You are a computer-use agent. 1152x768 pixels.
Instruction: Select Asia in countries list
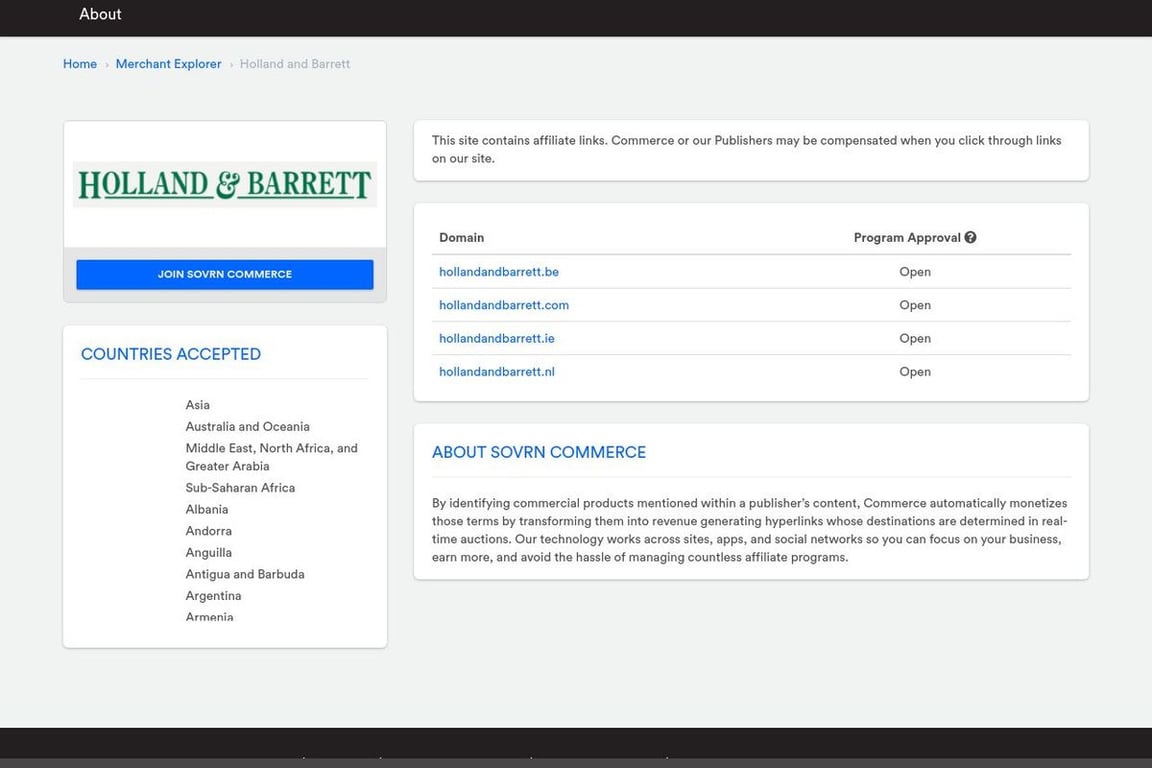point(198,405)
